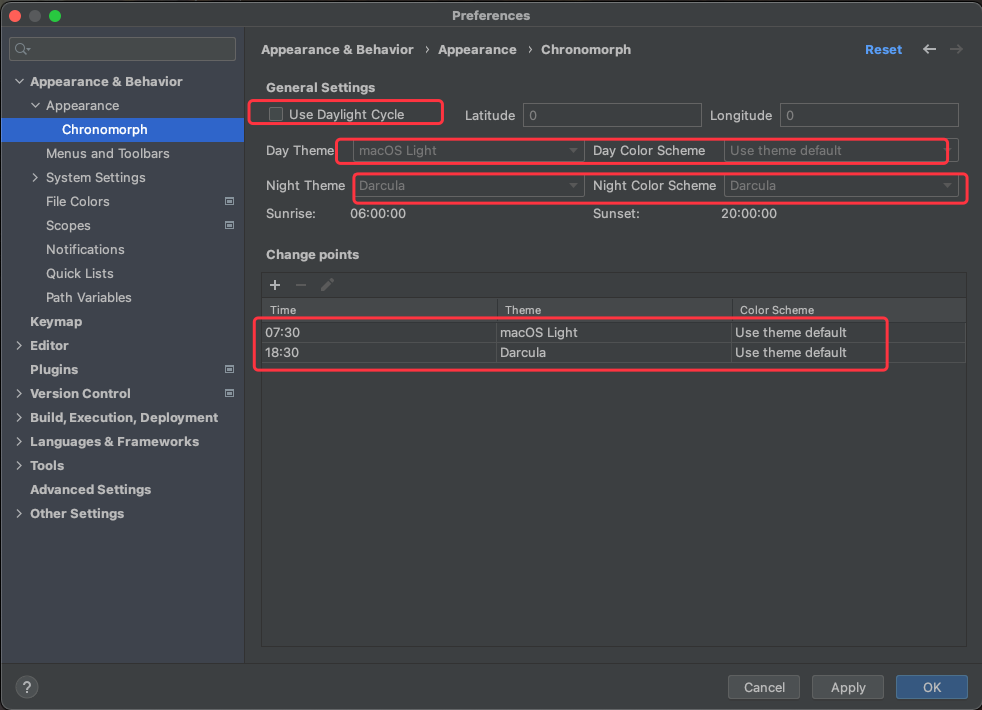Open Keymap settings
The image size is (982, 710).
pos(56,321)
